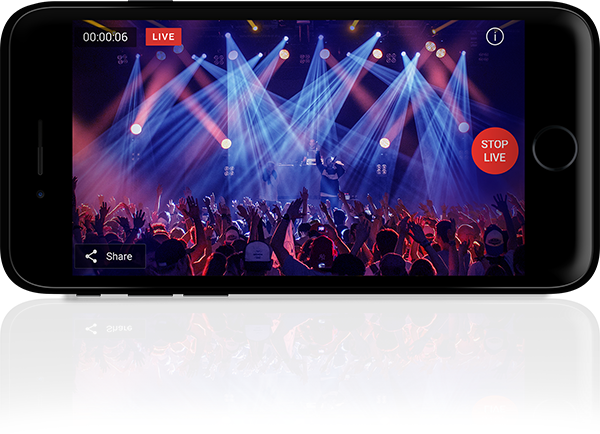Tap the Share button
This screenshot has height=434, width=600.
(x=110, y=256)
